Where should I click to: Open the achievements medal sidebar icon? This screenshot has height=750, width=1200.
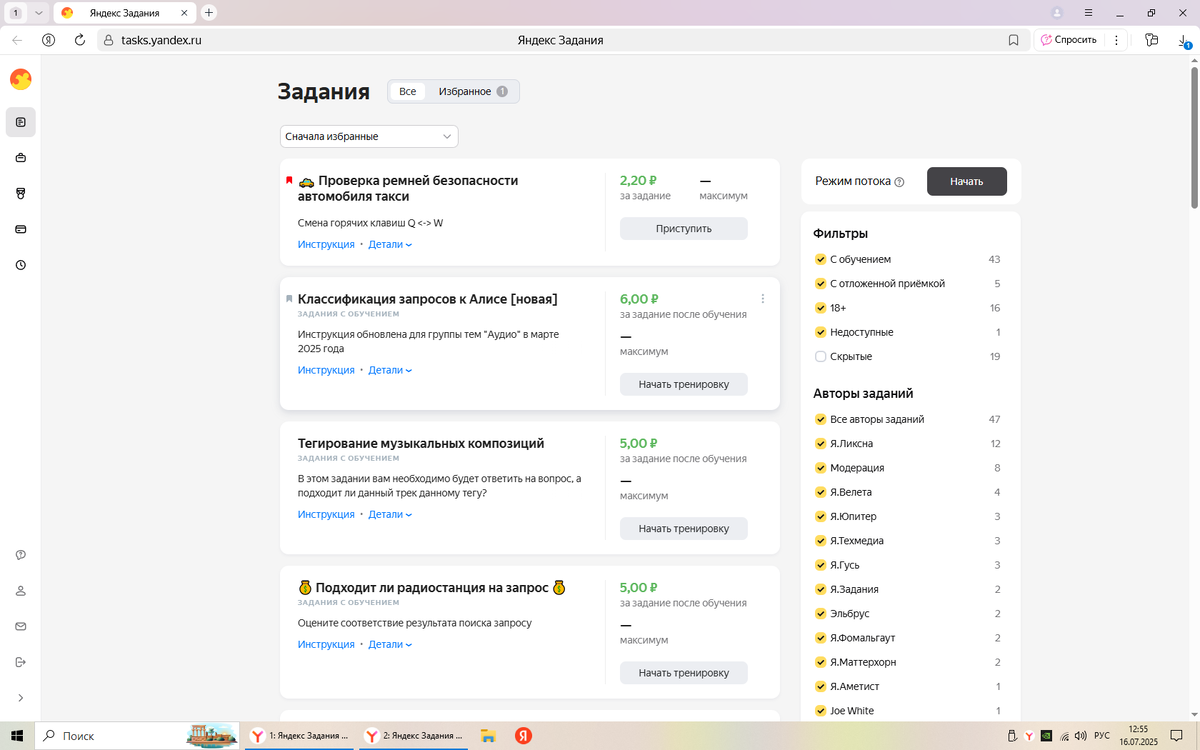20,193
